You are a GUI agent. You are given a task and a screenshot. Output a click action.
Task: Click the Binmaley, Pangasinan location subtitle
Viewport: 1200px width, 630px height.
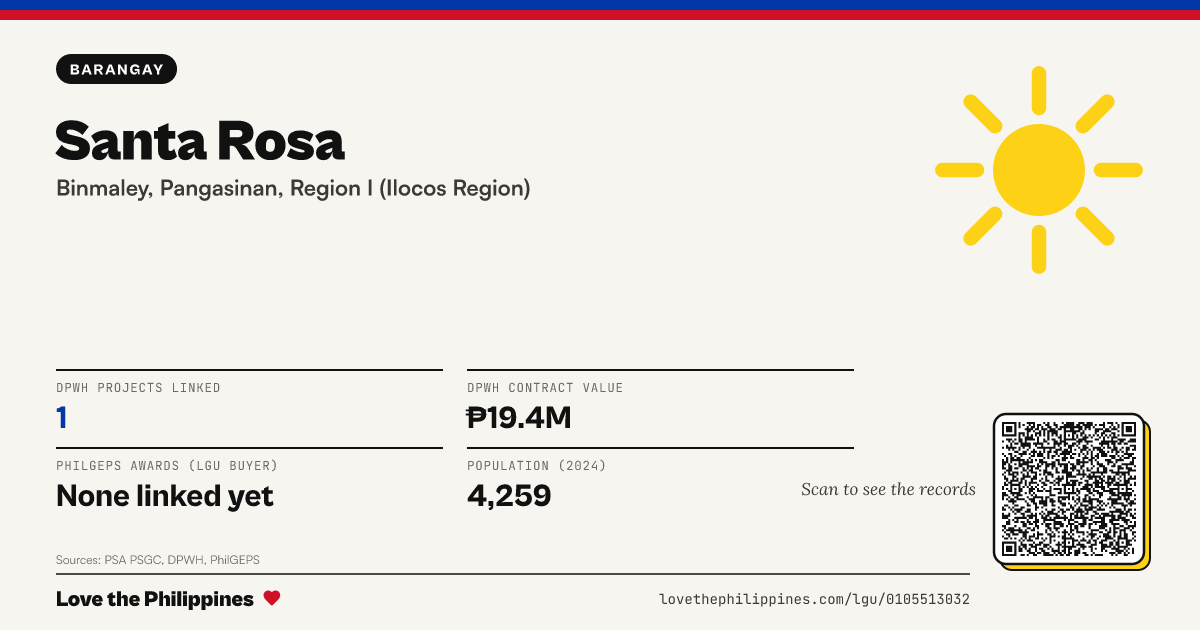point(293,188)
